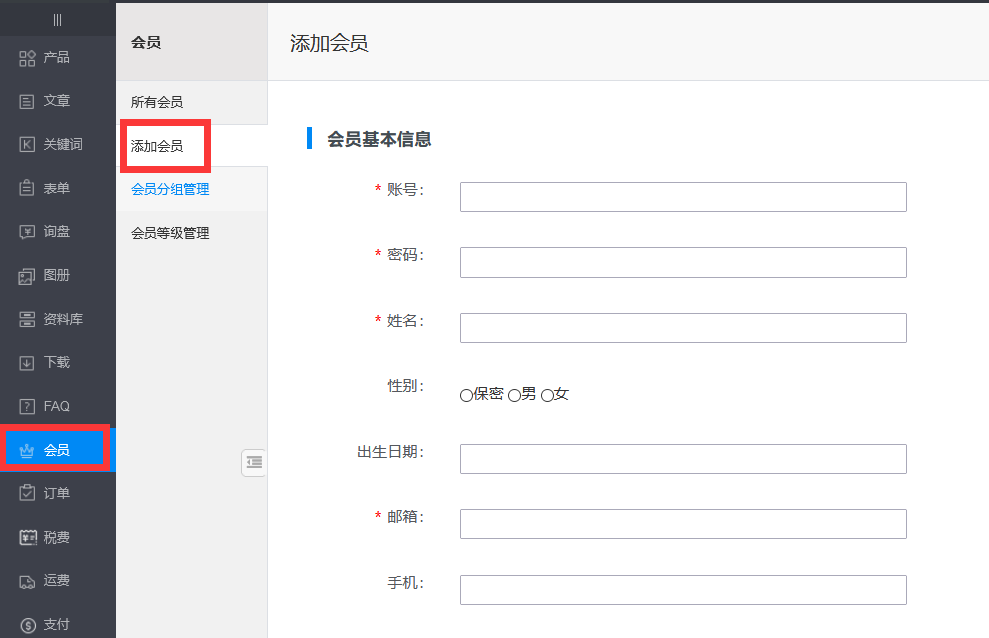Click the 添加会员 submenu link
Viewport: 989px width, 638px height.
tap(157, 146)
